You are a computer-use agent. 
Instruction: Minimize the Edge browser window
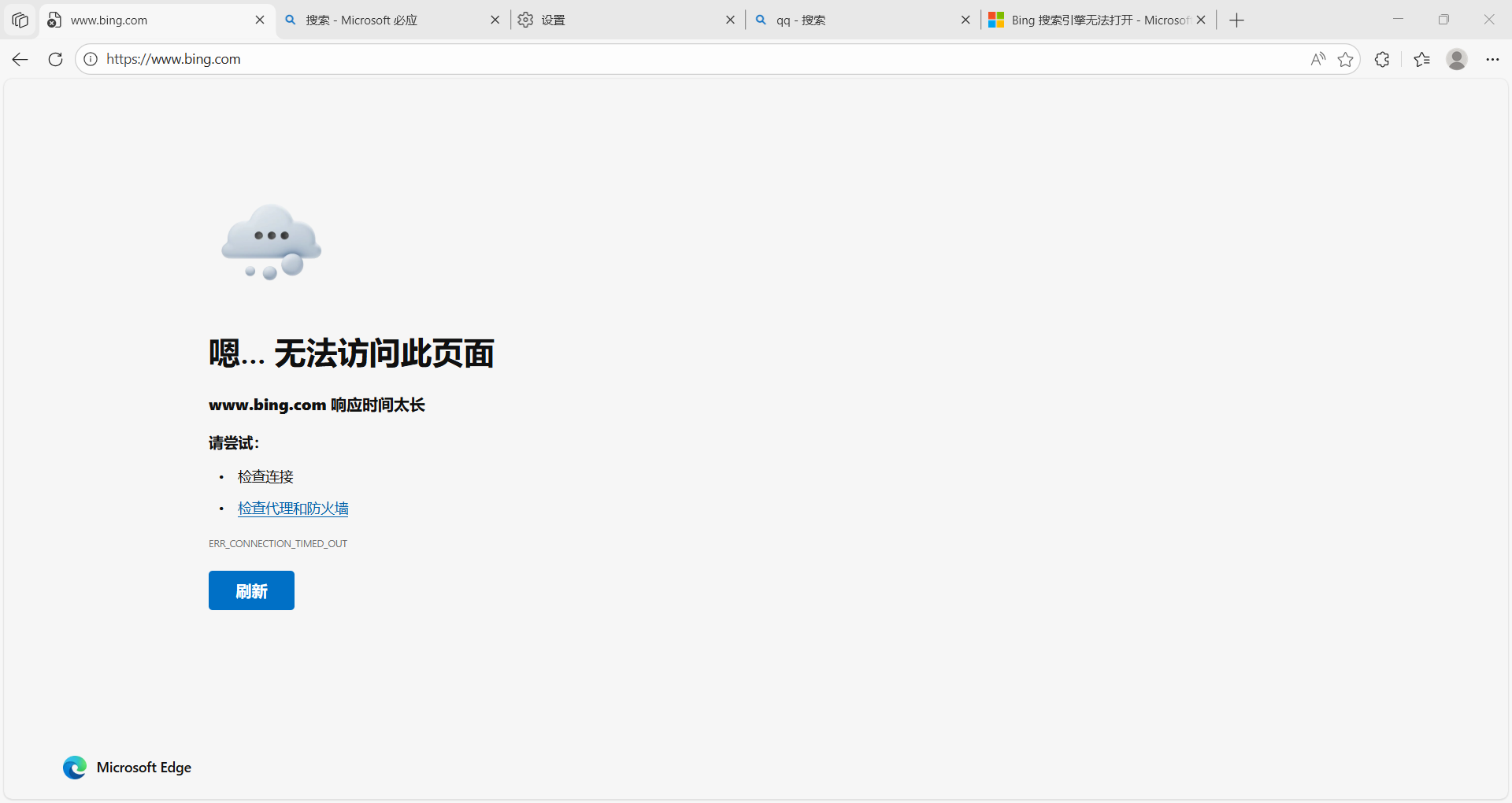tap(1398, 20)
